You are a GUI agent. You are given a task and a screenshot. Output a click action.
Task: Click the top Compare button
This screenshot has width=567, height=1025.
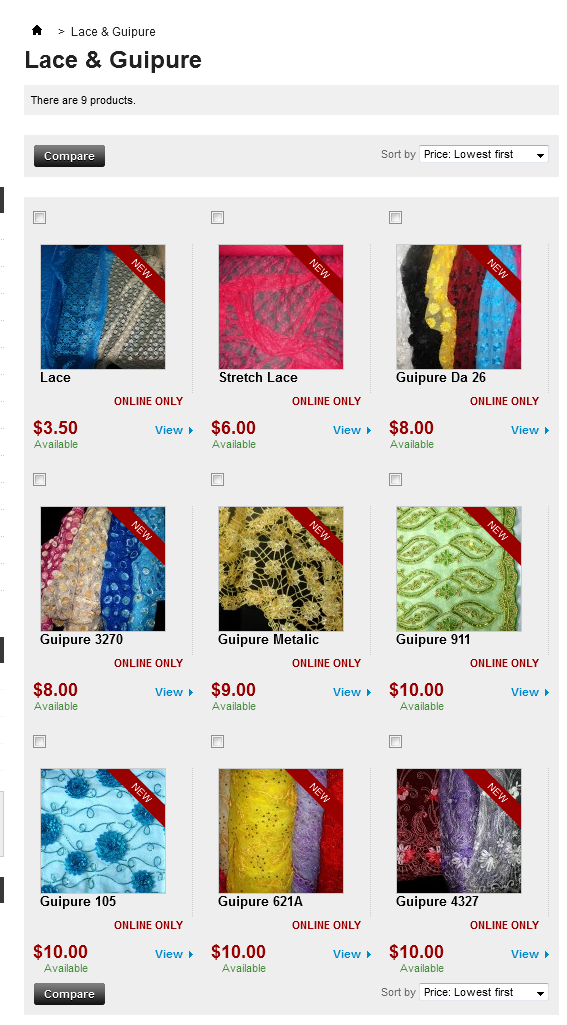point(69,156)
